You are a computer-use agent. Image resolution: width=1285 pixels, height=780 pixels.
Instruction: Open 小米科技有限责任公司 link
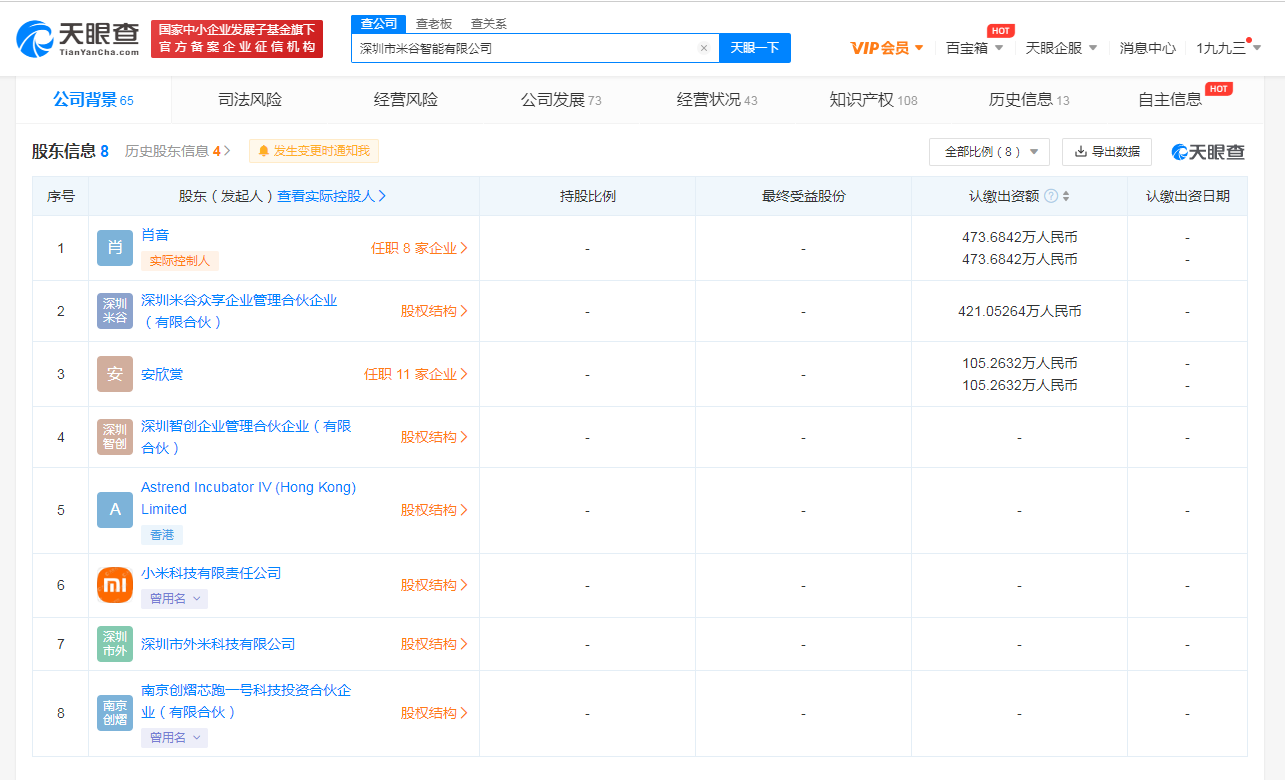211,573
